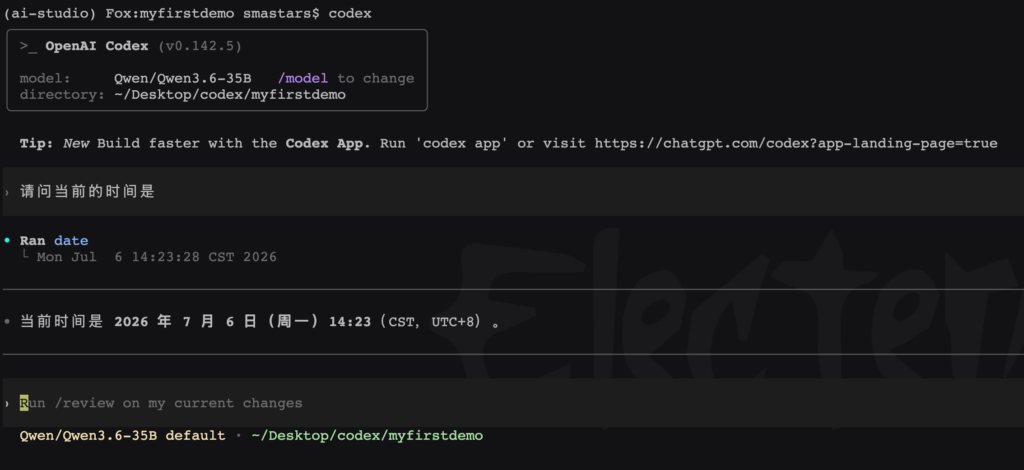The width and height of the screenshot is (1024, 470).
Task: Click the dot separator in status line
Action: click(238, 435)
